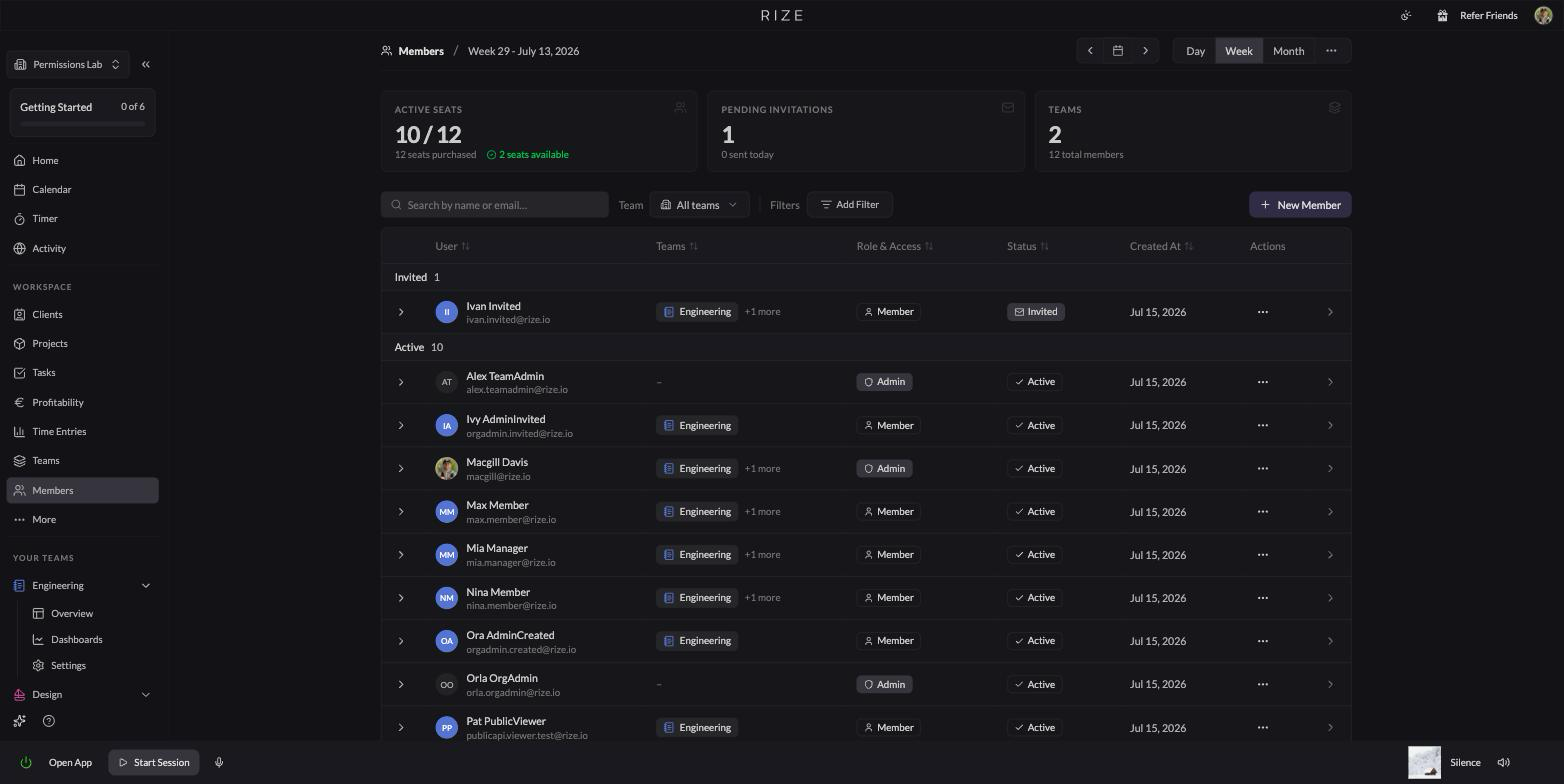Switch to the Week view
Image resolution: width=1564 pixels, height=784 pixels.
point(1238,51)
